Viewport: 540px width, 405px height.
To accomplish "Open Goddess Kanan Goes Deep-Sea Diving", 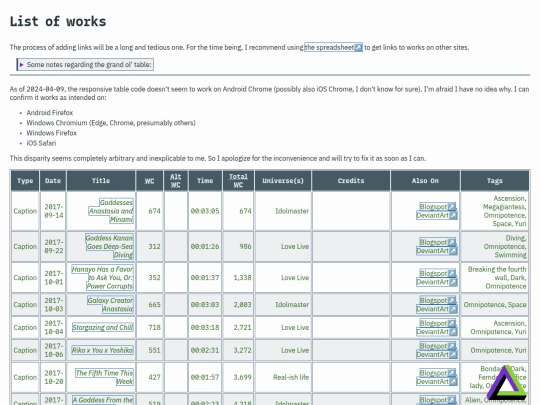I will pos(109,246).
